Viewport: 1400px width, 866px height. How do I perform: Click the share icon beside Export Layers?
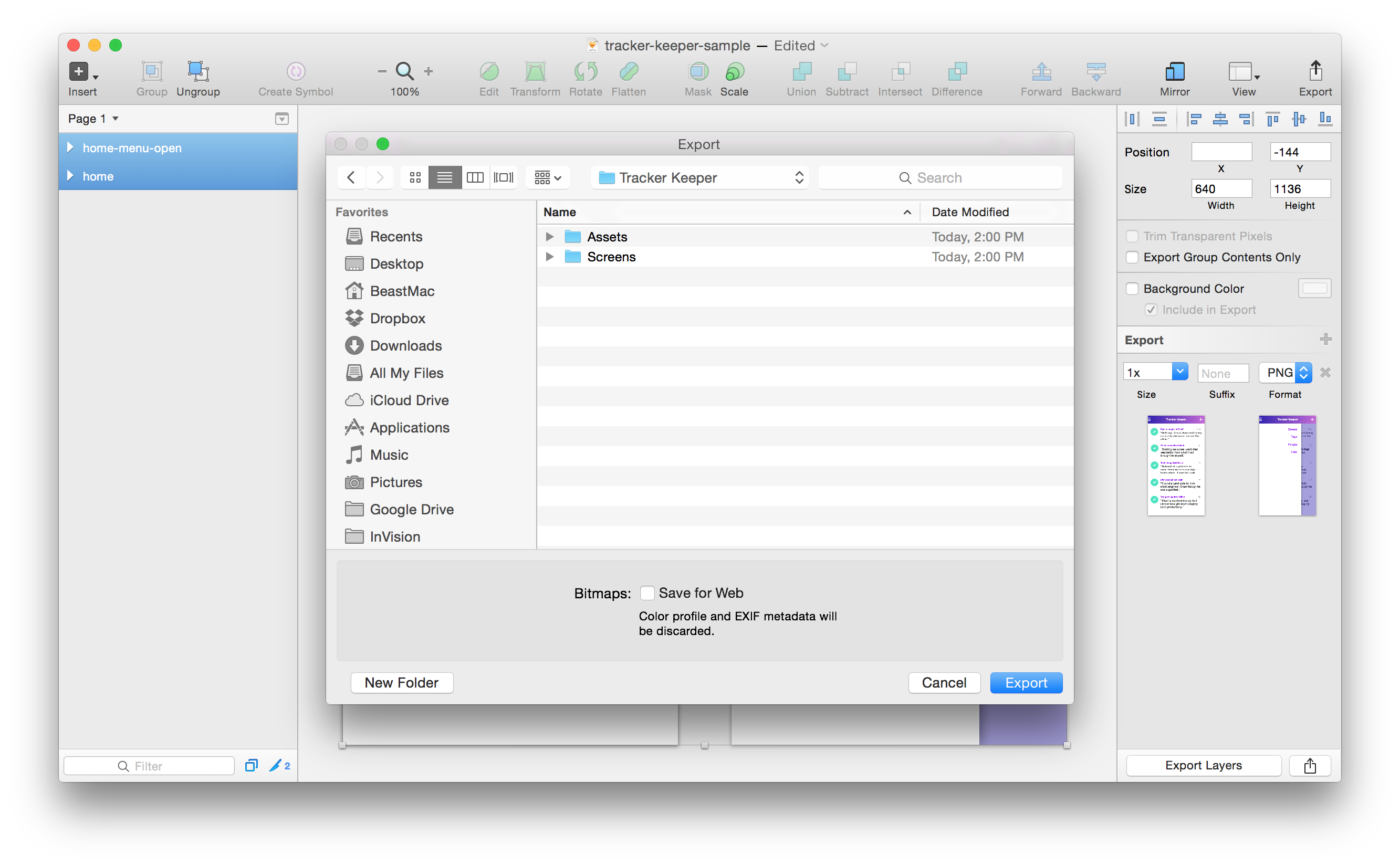pos(1310,766)
